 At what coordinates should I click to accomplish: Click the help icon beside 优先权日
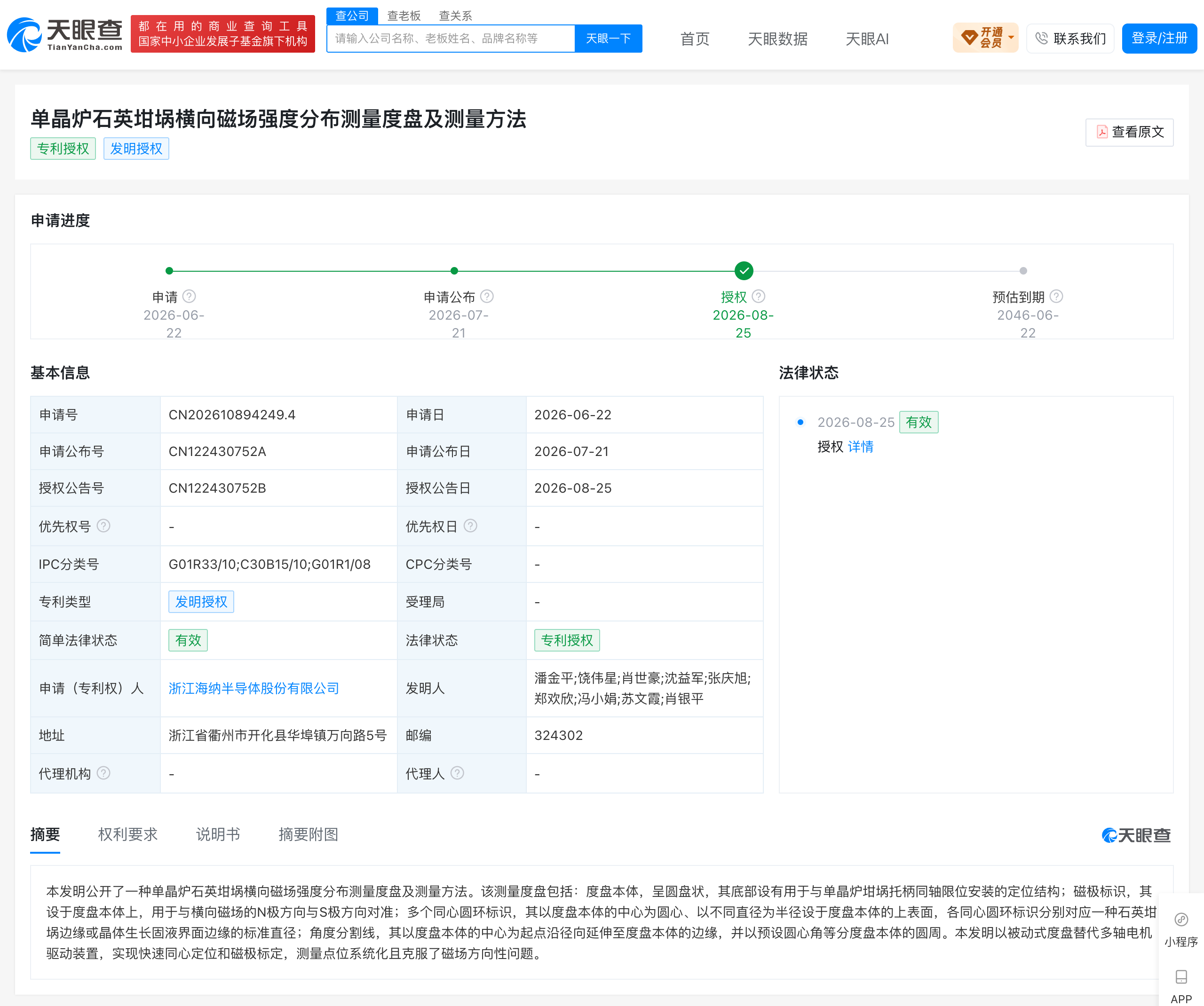470,526
